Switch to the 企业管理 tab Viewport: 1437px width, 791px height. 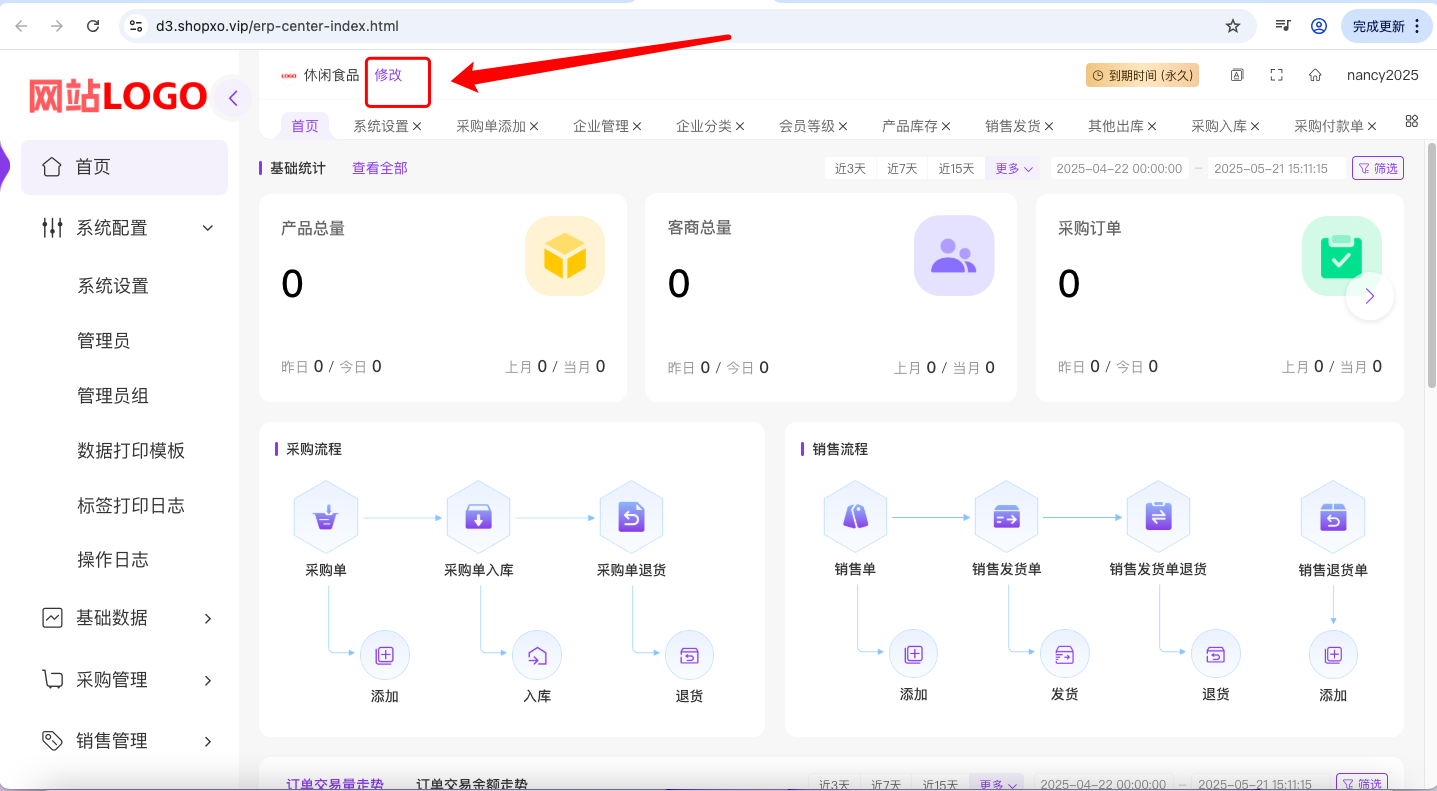point(601,126)
